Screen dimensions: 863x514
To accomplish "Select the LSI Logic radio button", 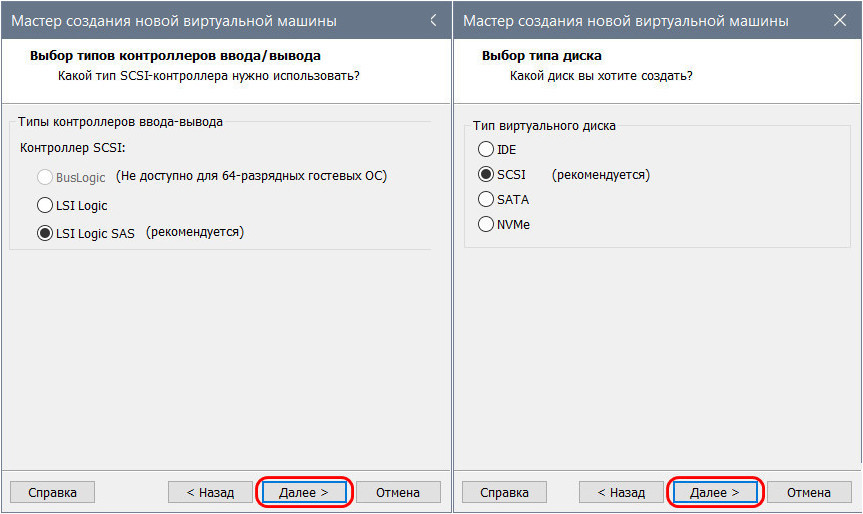I will tap(45, 205).
